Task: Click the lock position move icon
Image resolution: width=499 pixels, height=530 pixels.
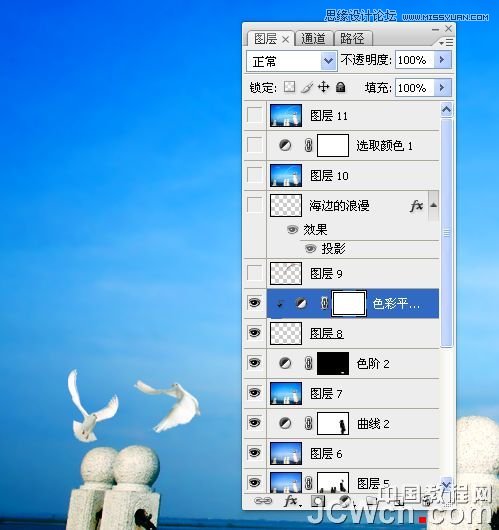Action: click(324, 87)
